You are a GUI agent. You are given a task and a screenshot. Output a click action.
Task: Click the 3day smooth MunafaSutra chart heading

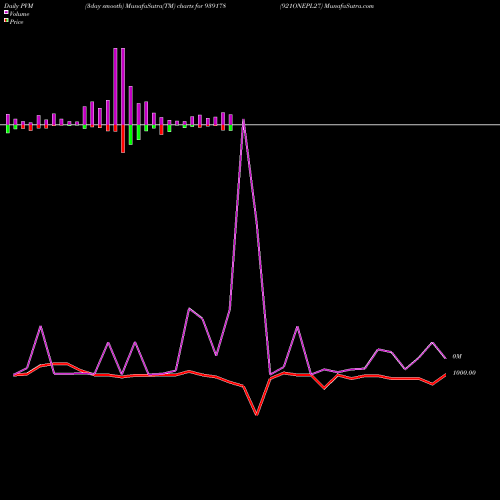pos(155,6)
